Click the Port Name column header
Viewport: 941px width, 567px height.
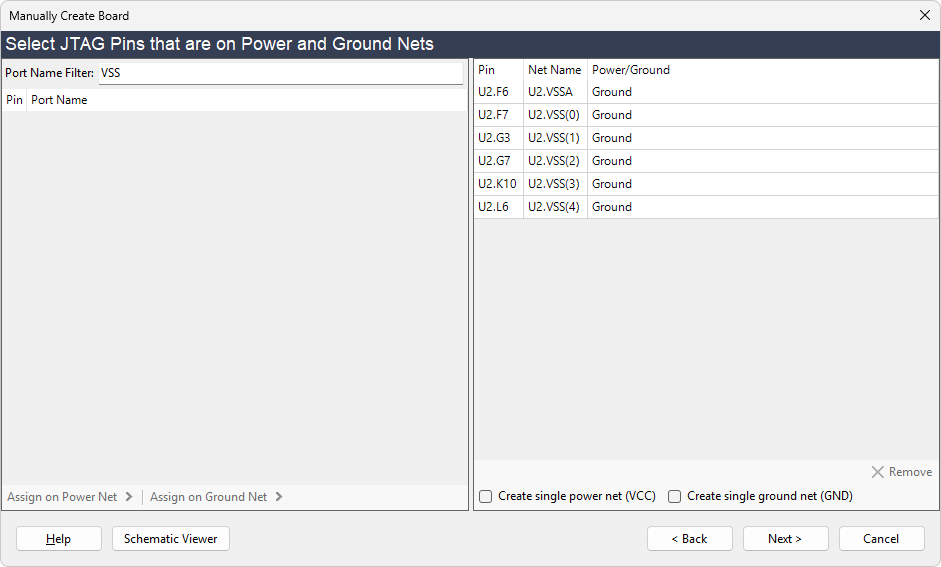[59, 100]
